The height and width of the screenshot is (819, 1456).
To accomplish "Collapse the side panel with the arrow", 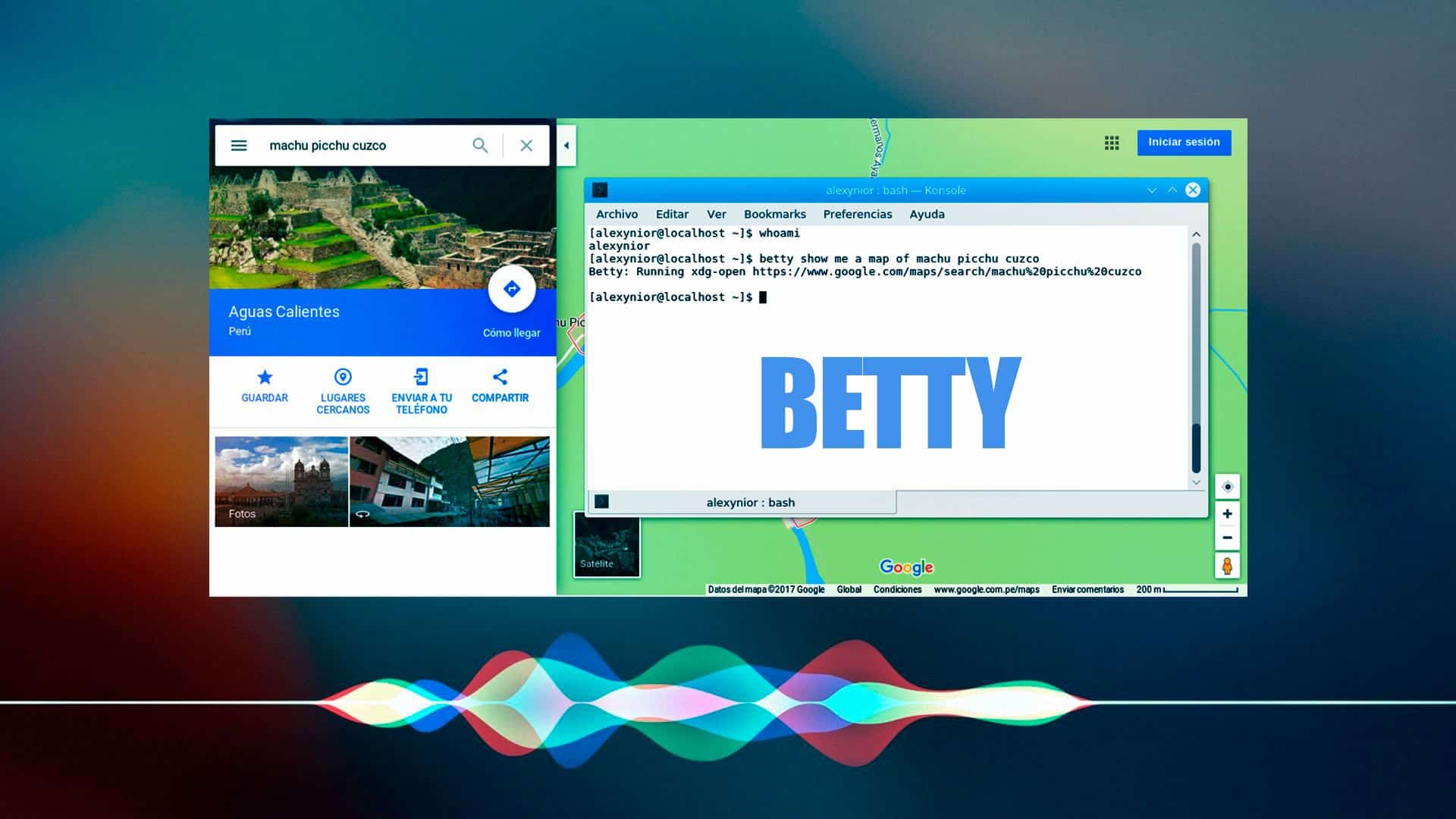I will coord(565,145).
